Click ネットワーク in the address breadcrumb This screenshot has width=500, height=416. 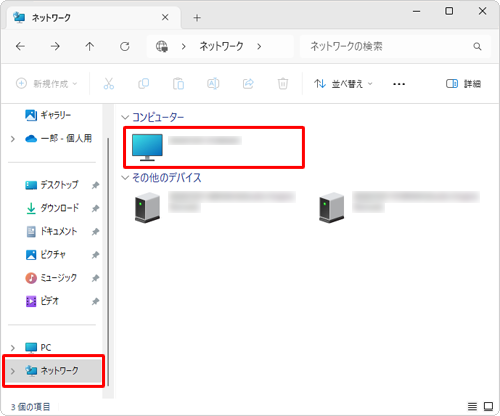click(221, 46)
